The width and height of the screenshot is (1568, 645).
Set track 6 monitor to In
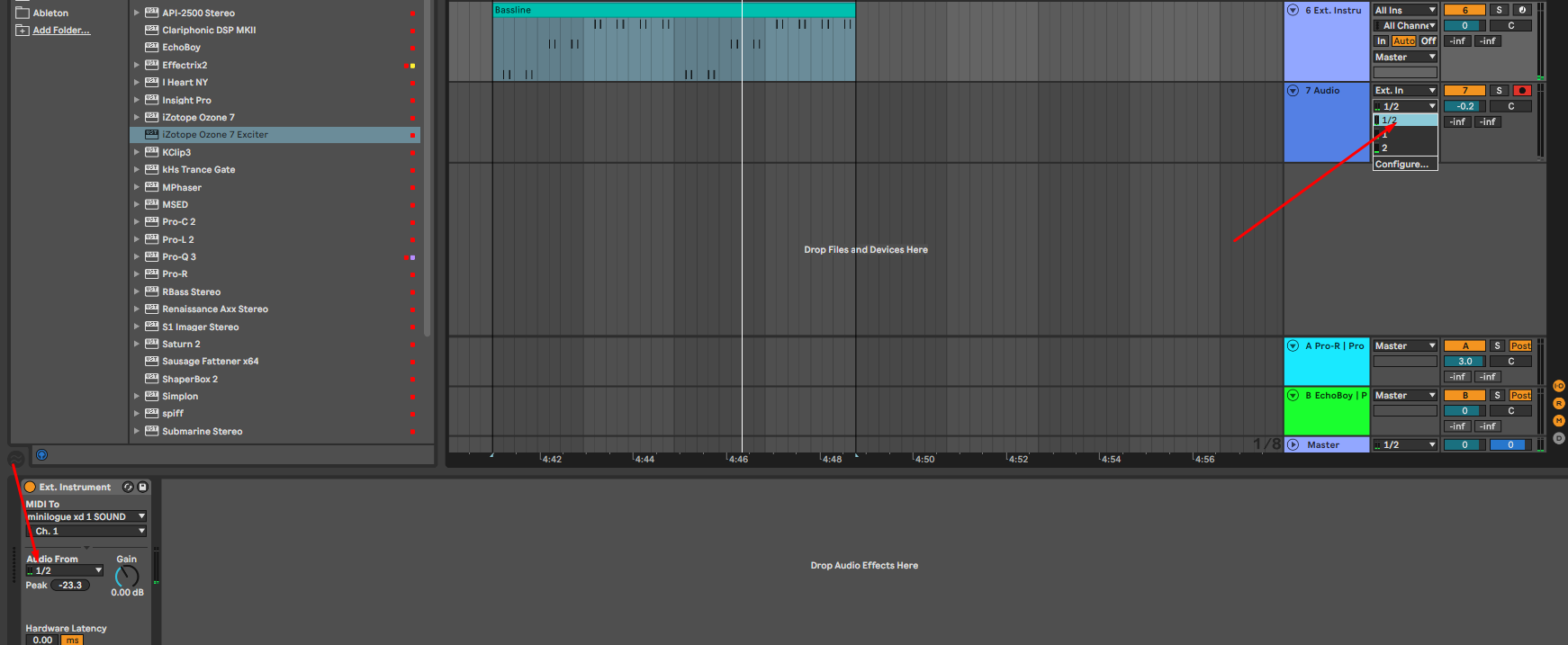point(1381,41)
